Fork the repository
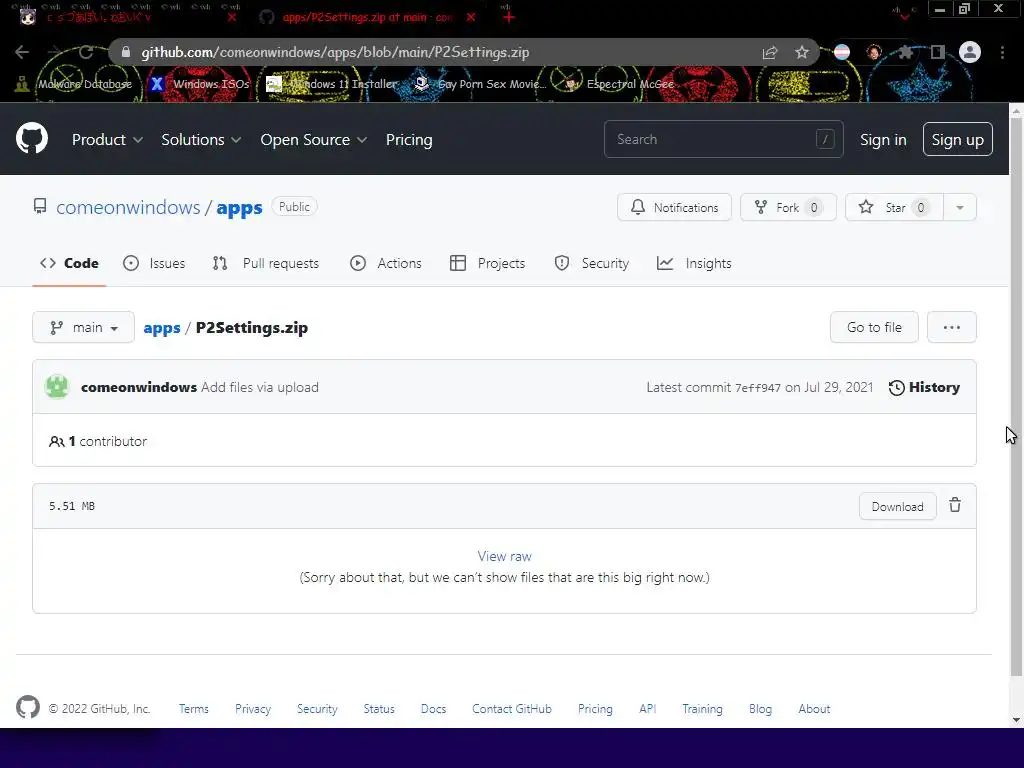 tap(788, 208)
